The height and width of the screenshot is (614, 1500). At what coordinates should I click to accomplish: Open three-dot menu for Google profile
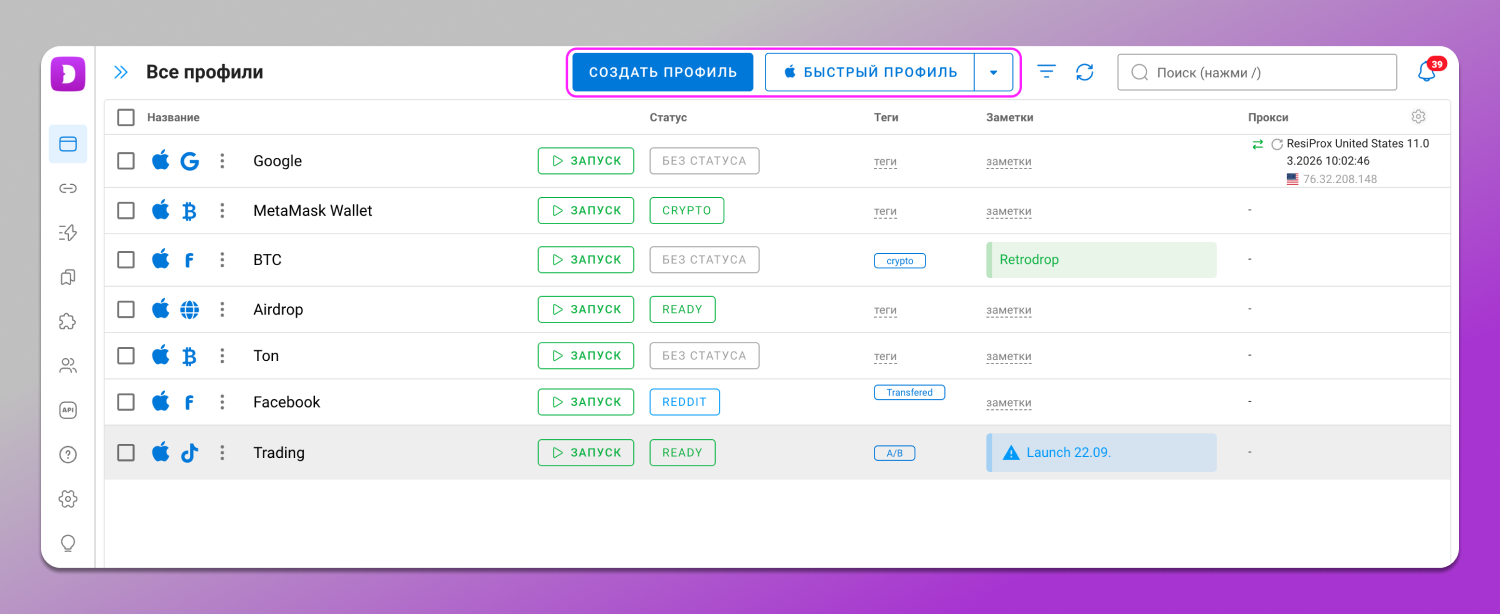222,161
